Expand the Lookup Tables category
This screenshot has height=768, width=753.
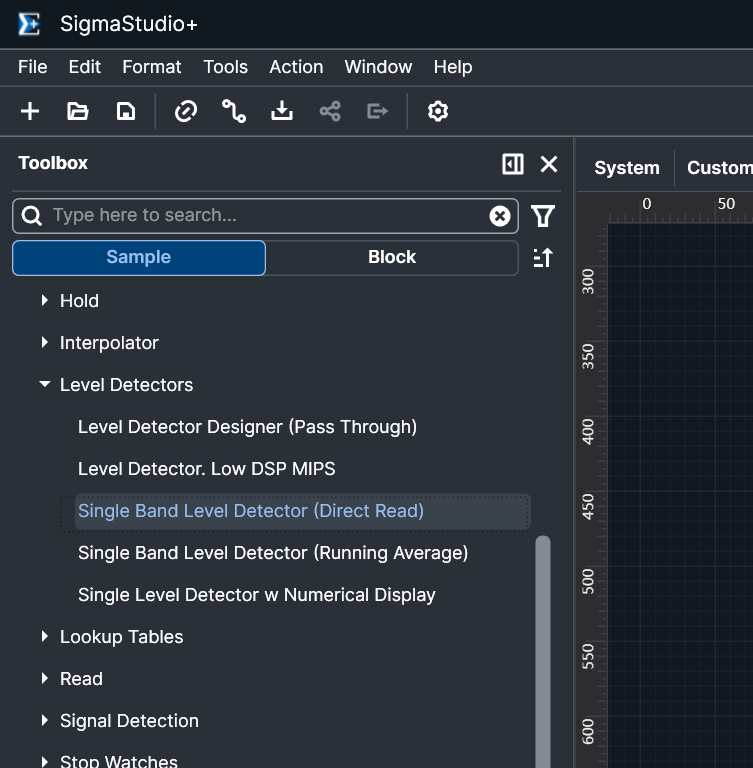click(x=45, y=636)
